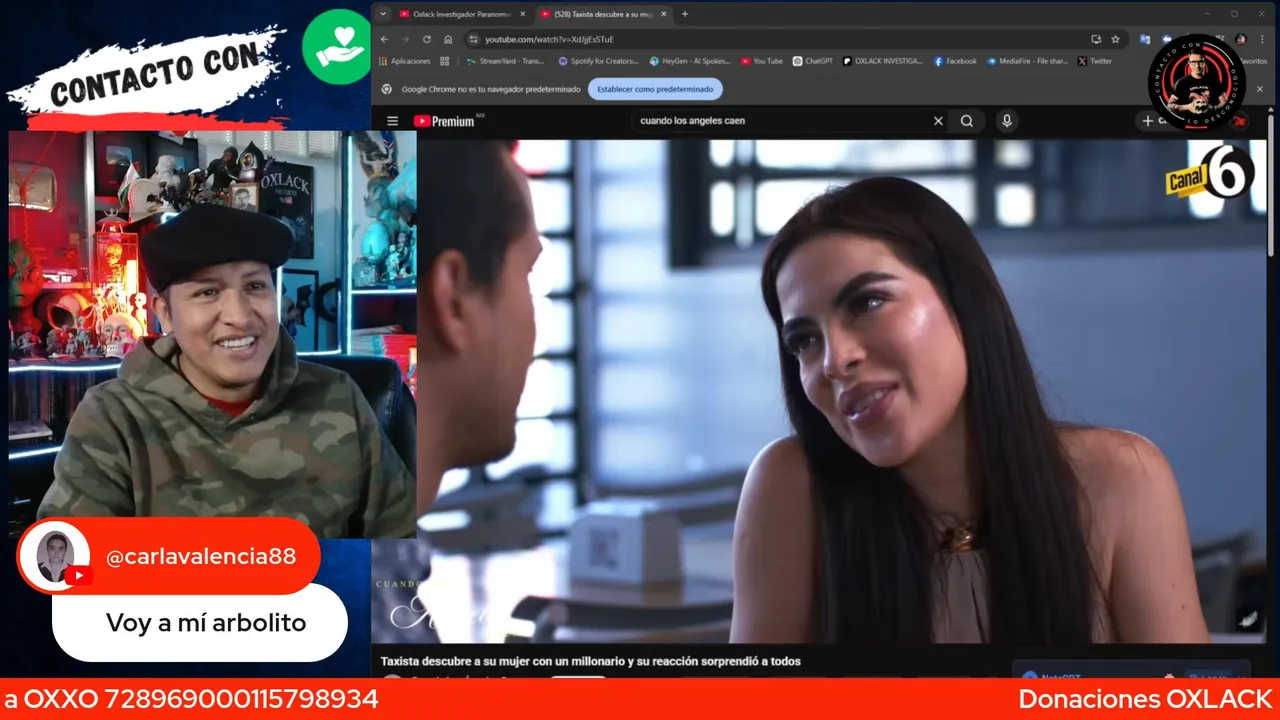Click the Chrome home button

point(448,39)
